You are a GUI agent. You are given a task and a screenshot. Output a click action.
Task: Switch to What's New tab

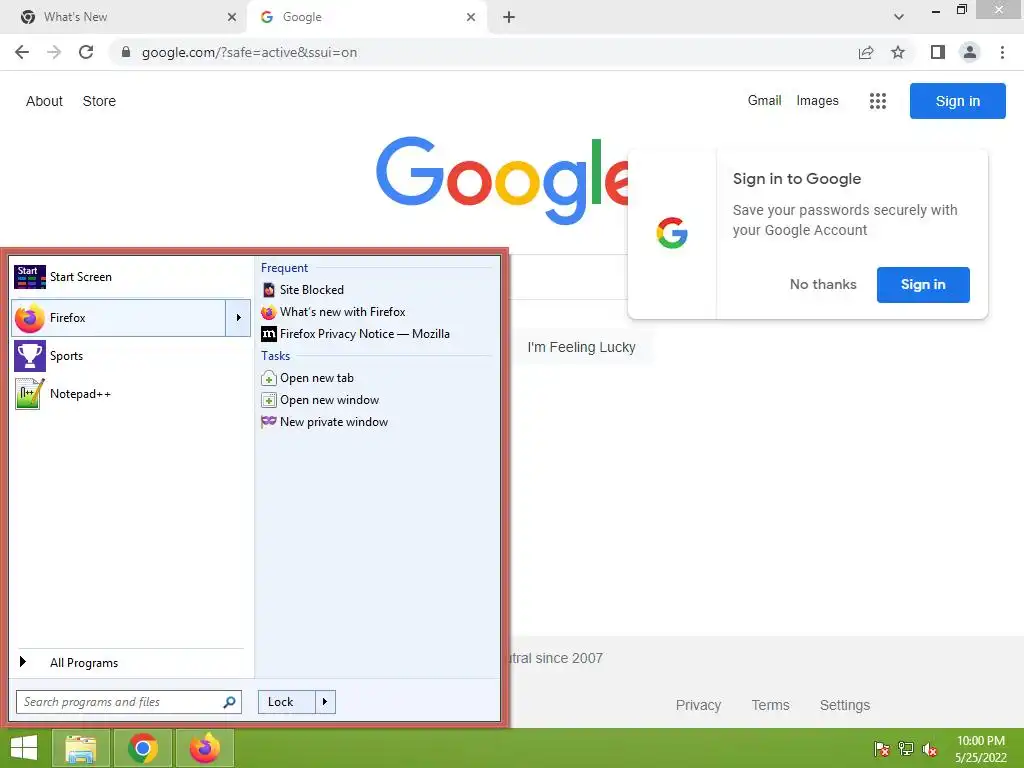(124, 17)
